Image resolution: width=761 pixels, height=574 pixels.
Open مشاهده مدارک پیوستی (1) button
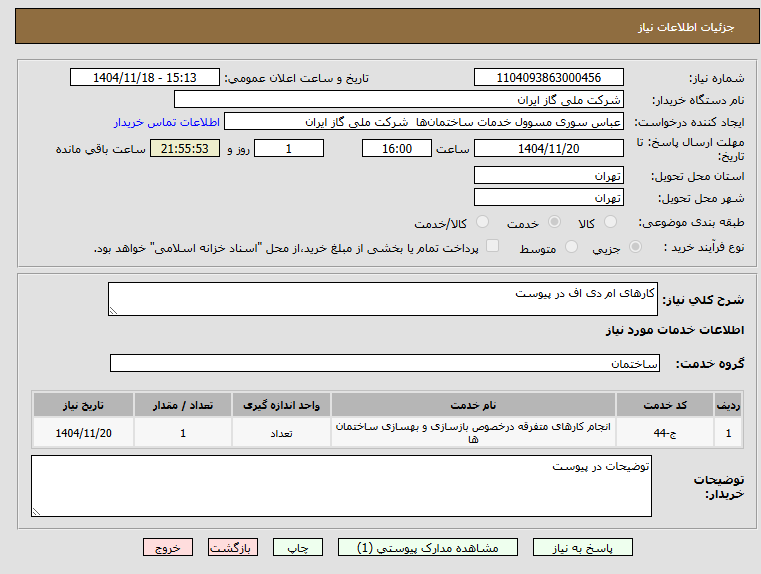[x=428, y=547]
